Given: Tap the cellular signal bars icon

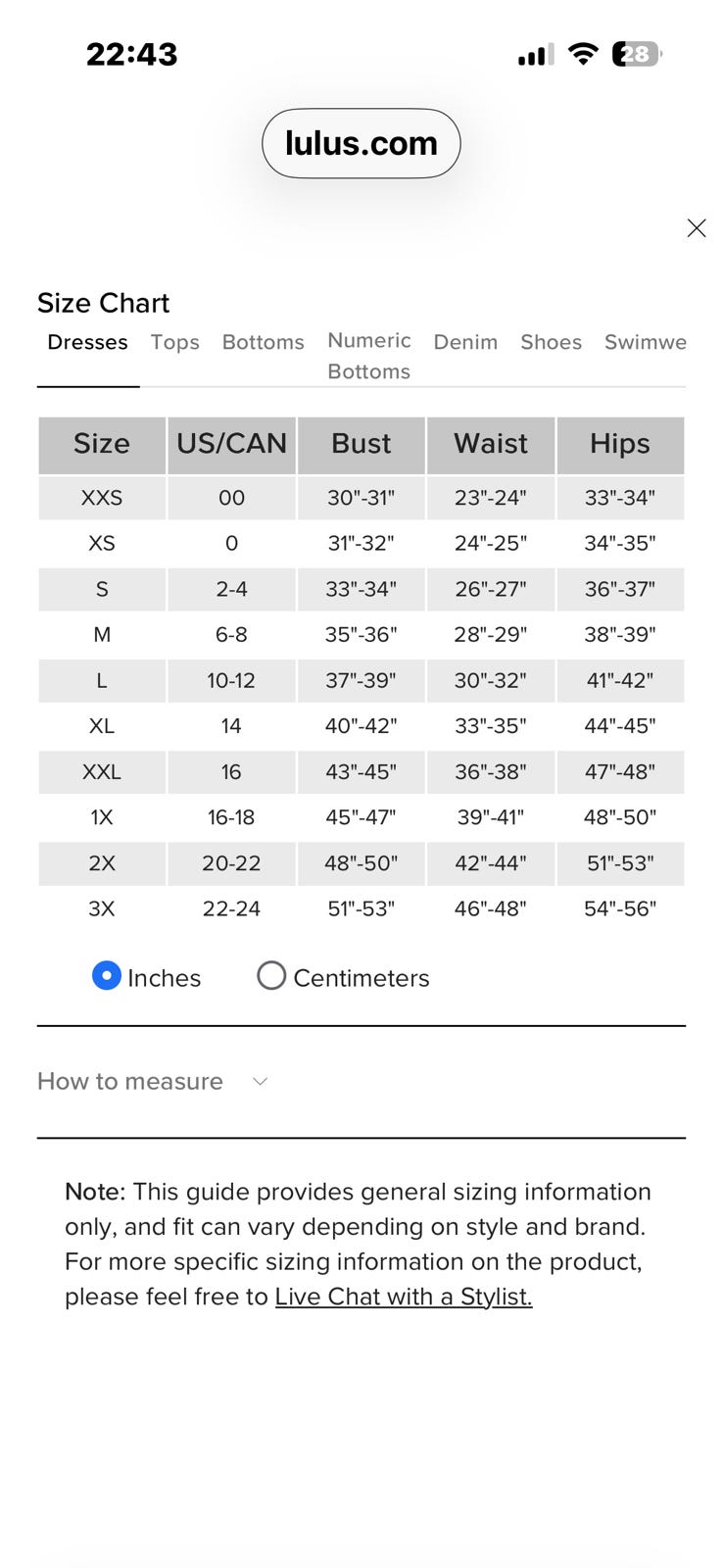Looking at the screenshot, I should (x=536, y=55).
